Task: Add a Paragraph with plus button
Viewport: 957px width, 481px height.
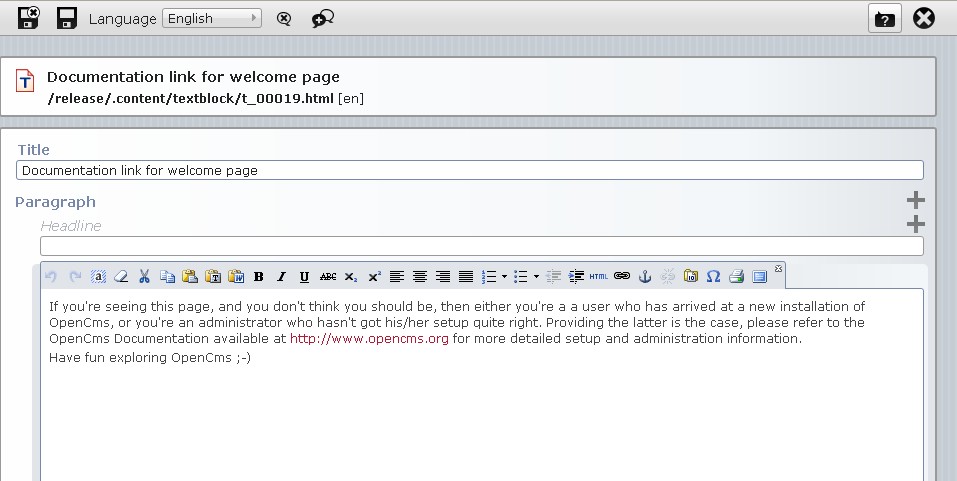Action: point(915,200)
